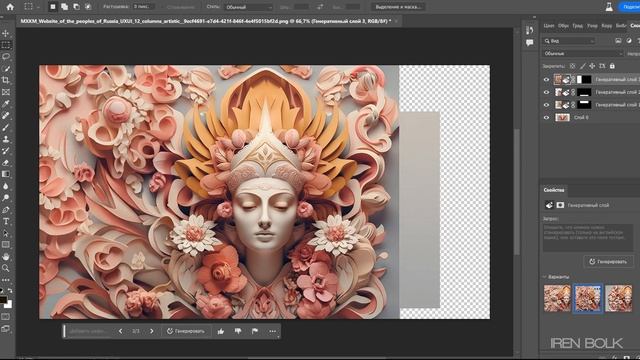Viewport: 640px width, 360px height.
Task: Select the Eraser tool
Action: (6, 162)
